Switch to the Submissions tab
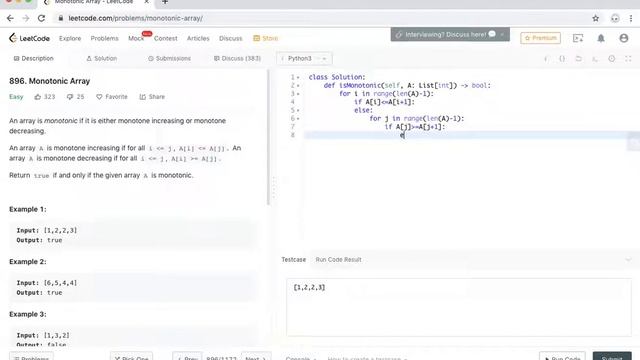 click(169, 58)
